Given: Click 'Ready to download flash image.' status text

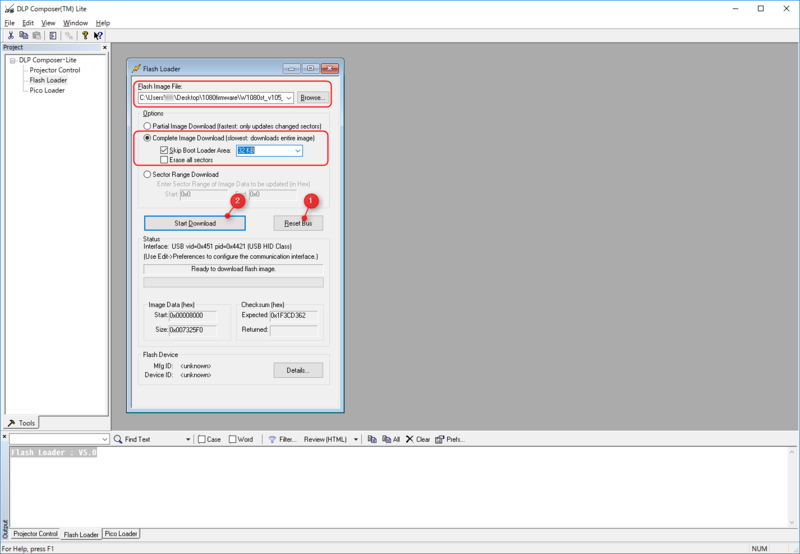Looking at the screenshot, I should (x=233, y=269).
